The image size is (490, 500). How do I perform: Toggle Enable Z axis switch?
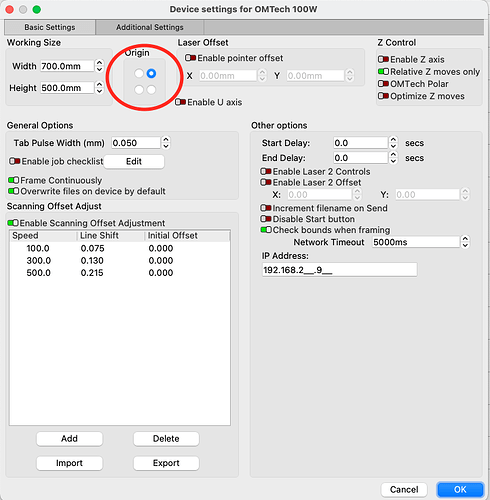[x=383, y=59]
